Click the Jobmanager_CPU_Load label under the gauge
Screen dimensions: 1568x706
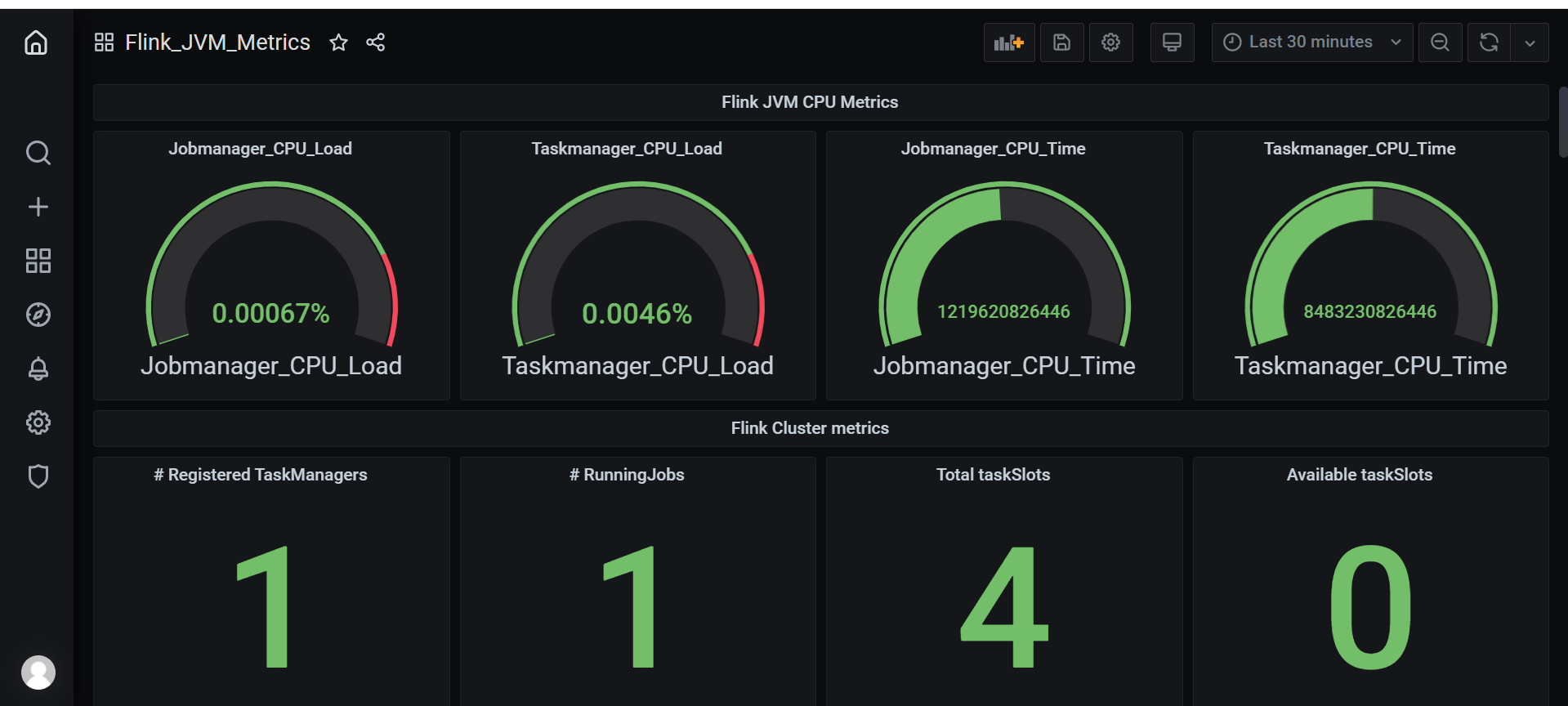point(270,365)
